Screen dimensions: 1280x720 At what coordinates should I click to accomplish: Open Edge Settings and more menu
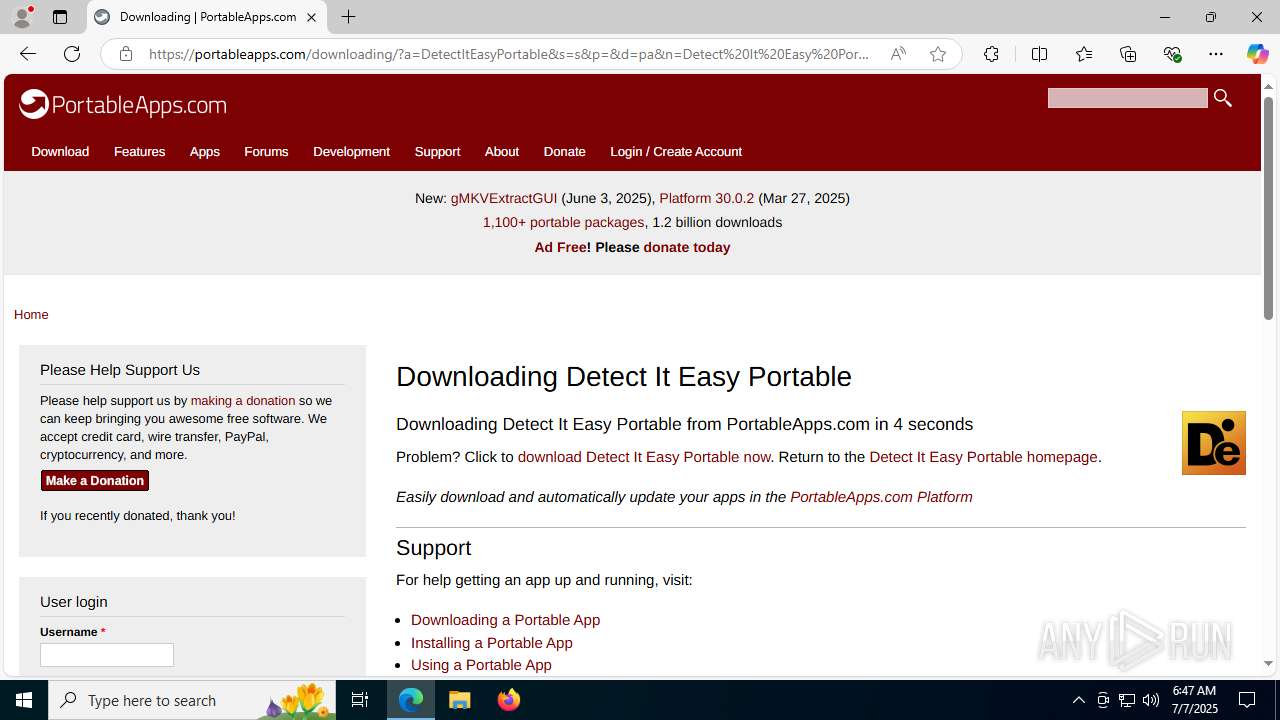point(1216,54)
